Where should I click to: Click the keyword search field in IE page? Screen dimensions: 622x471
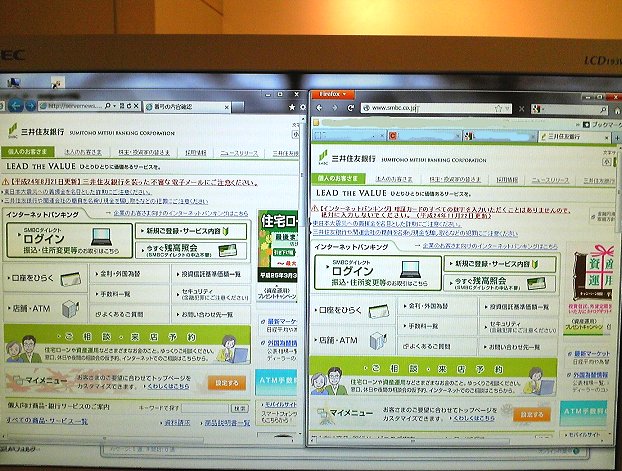click(x=205, y=408)
